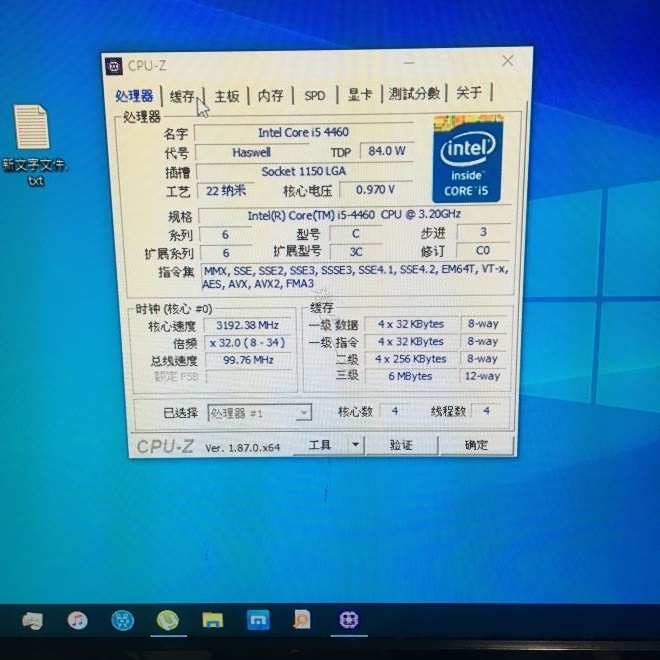Click the Socket 1150 LGA value
The image size is (660, 660).
point(303,171)
